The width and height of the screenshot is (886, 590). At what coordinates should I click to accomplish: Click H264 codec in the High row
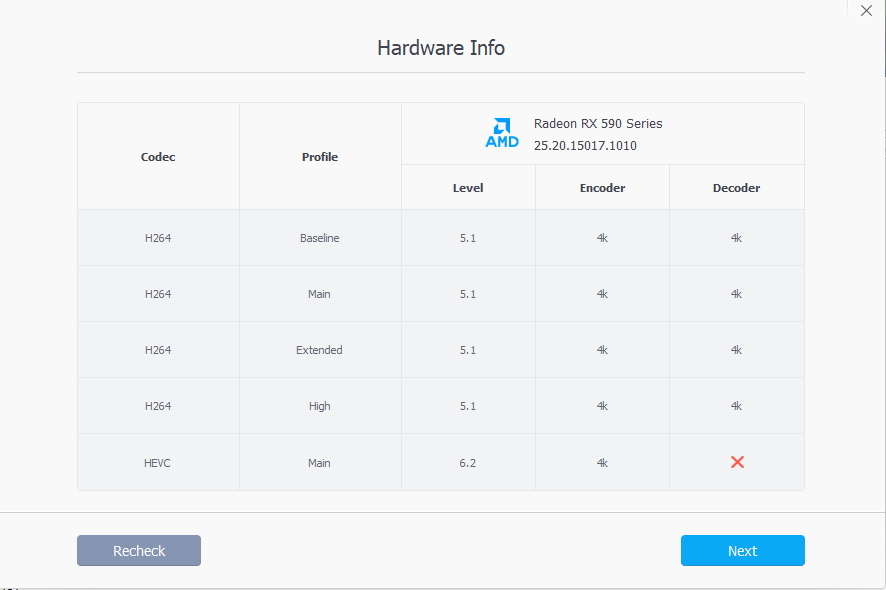point(158,406)
